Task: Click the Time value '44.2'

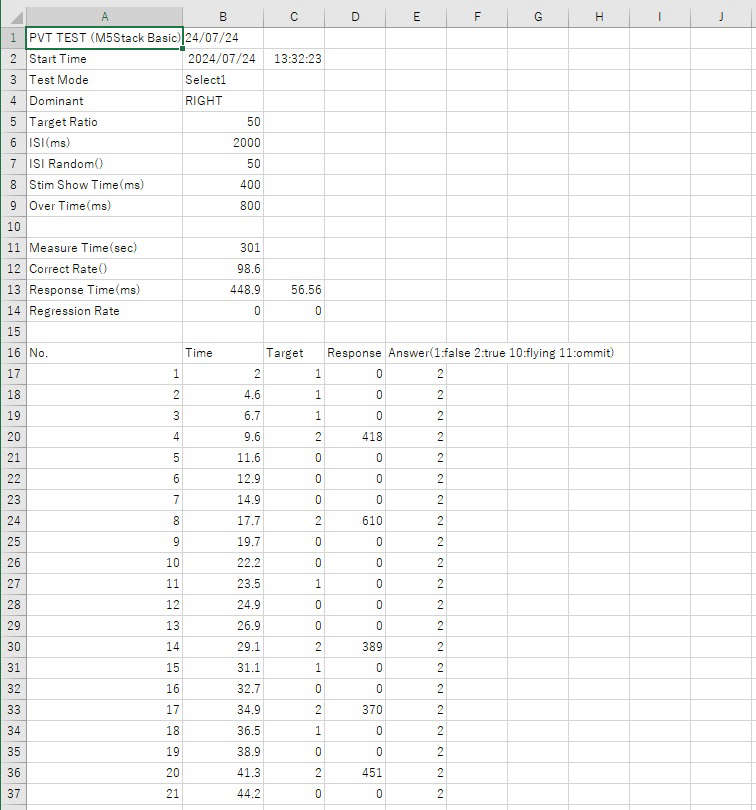Action: coord(223,793)
